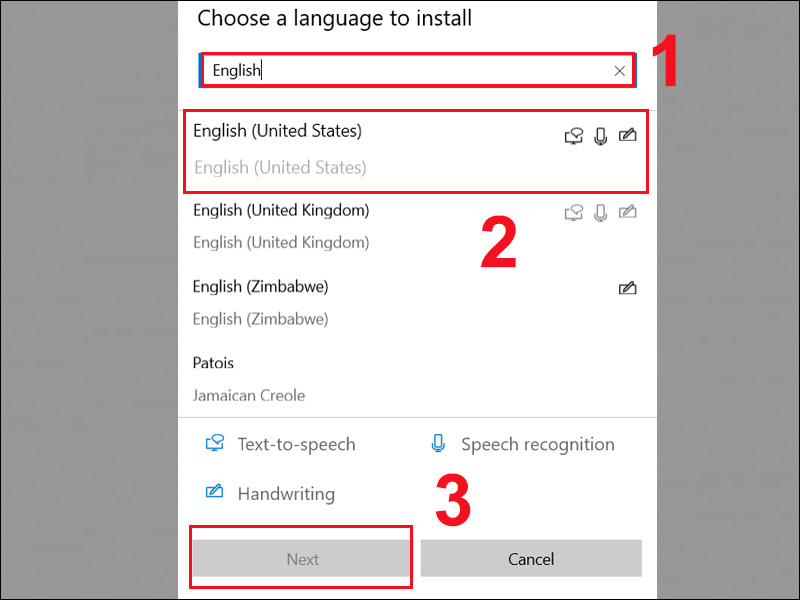
Task: Click the Cancel button
Action: [x=531, y=559]
